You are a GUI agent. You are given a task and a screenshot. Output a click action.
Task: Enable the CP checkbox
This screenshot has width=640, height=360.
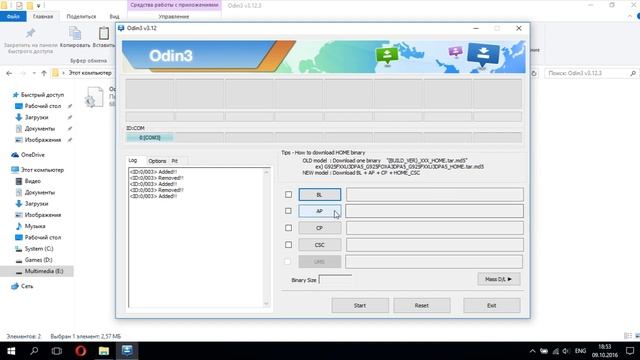289,228
